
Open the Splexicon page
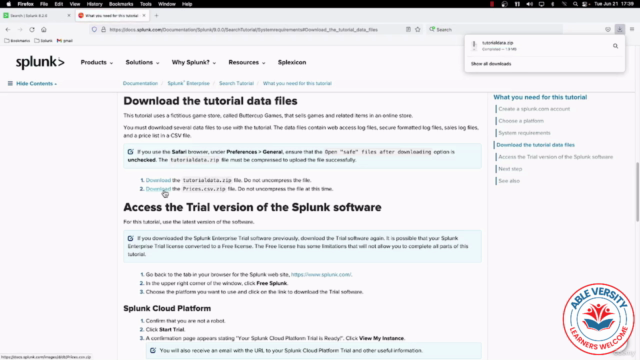[292, 62]
